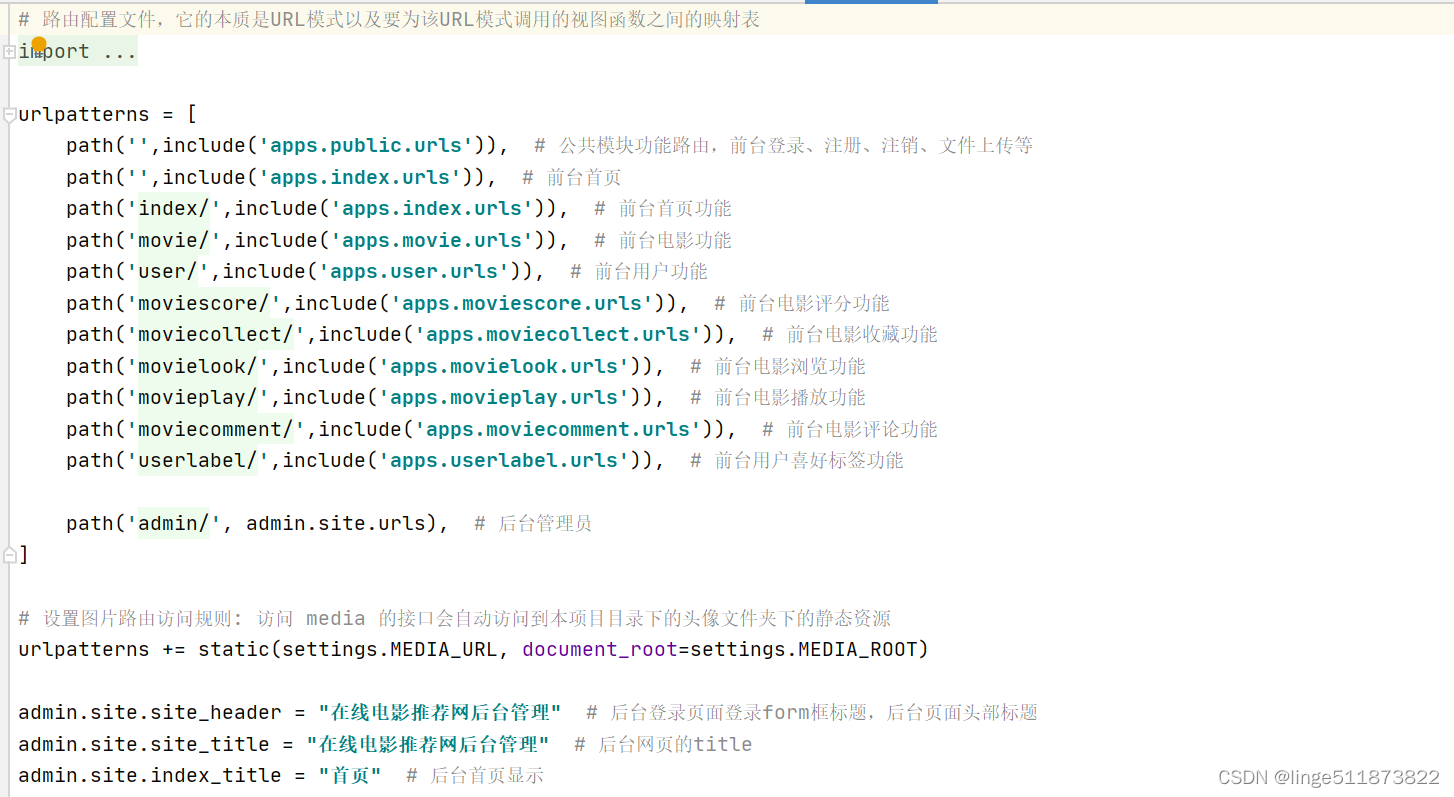The height and width of the screenshot is (797, 1454).
Task: Click 'apps.moviecollect.urls' string
Action: (559, 334)
